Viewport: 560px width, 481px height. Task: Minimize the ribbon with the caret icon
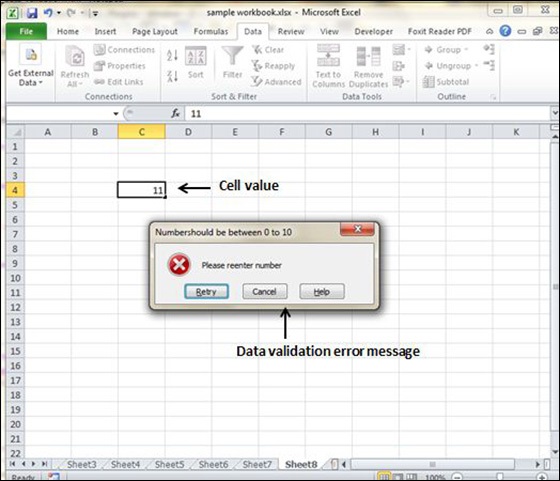(490, 31)
